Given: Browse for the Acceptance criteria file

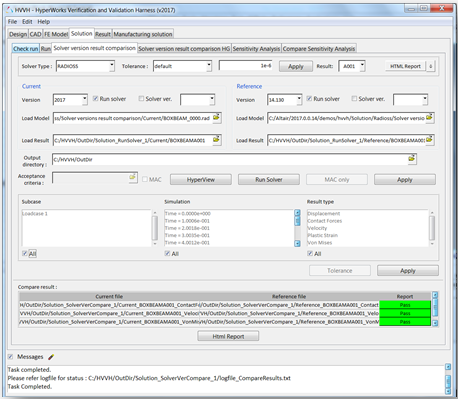Looking at the screenshot, I should 133,177.
